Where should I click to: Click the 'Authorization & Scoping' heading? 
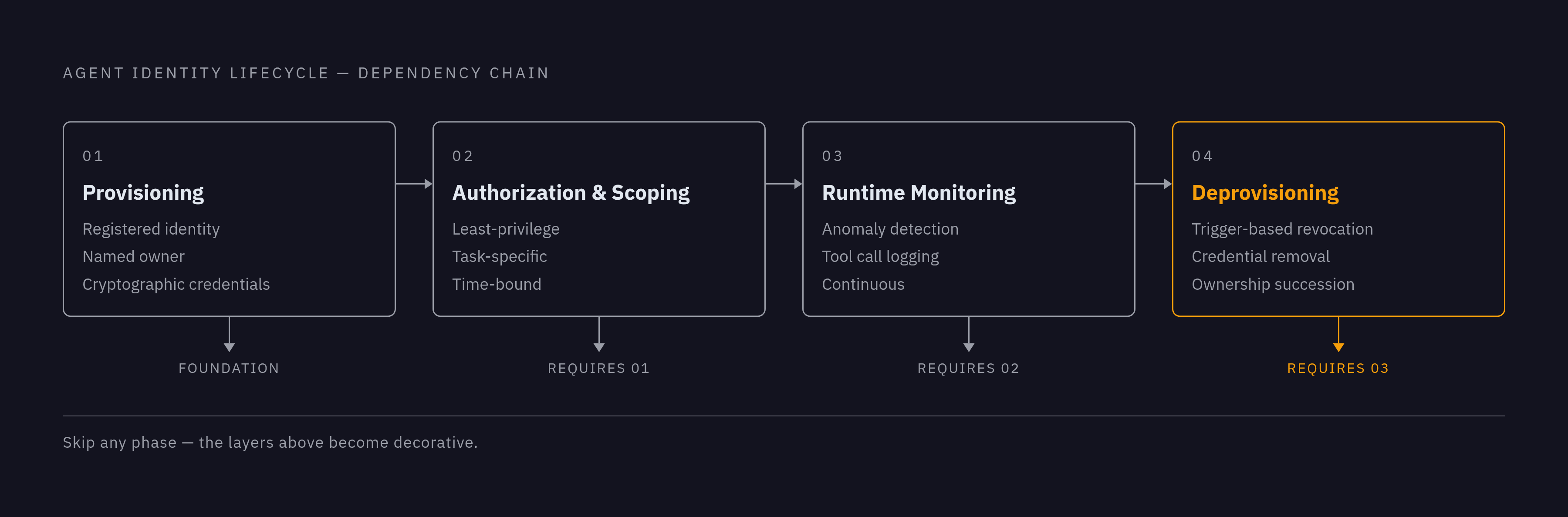571,193
